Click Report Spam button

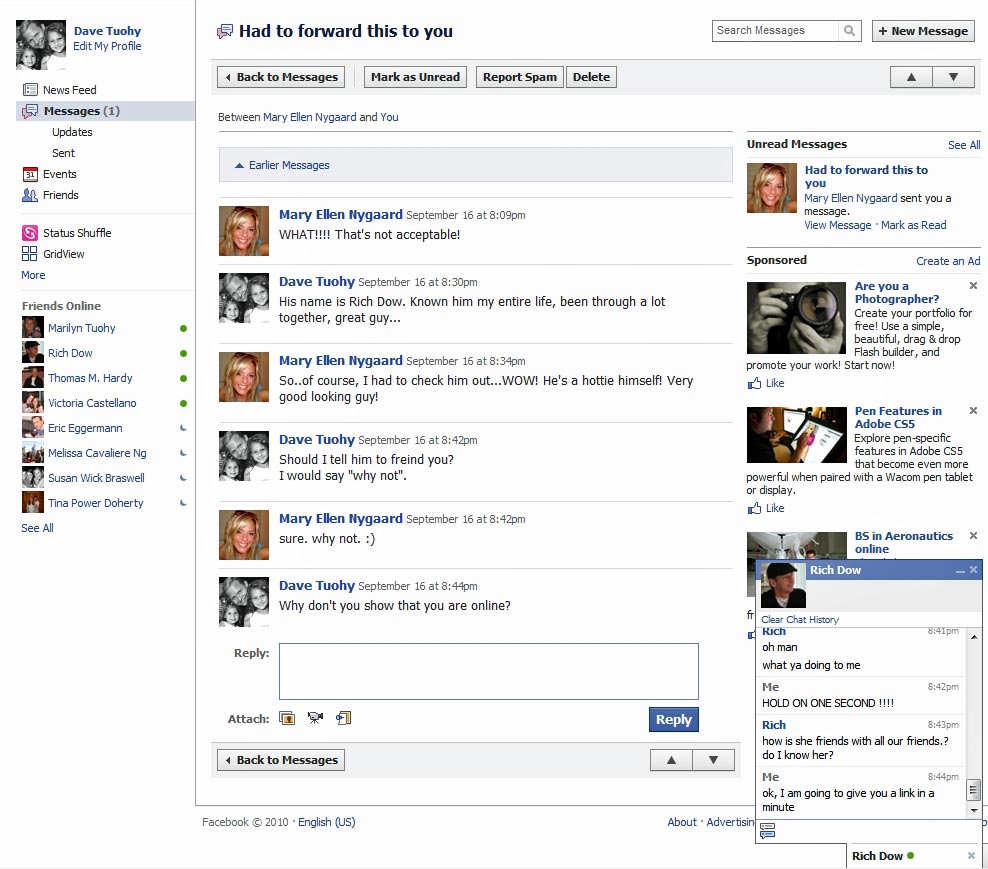(520, 77)
